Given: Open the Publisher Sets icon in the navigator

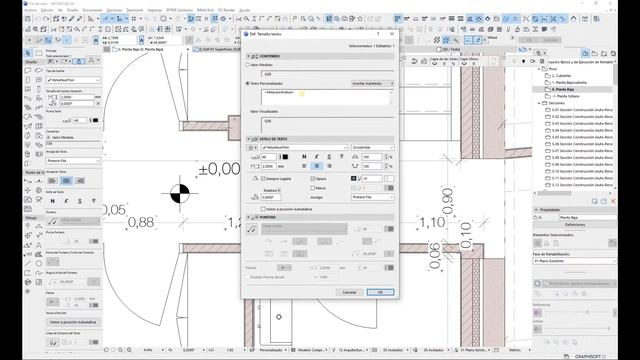Looking at the screenshot, I should (x=613, y=53).
